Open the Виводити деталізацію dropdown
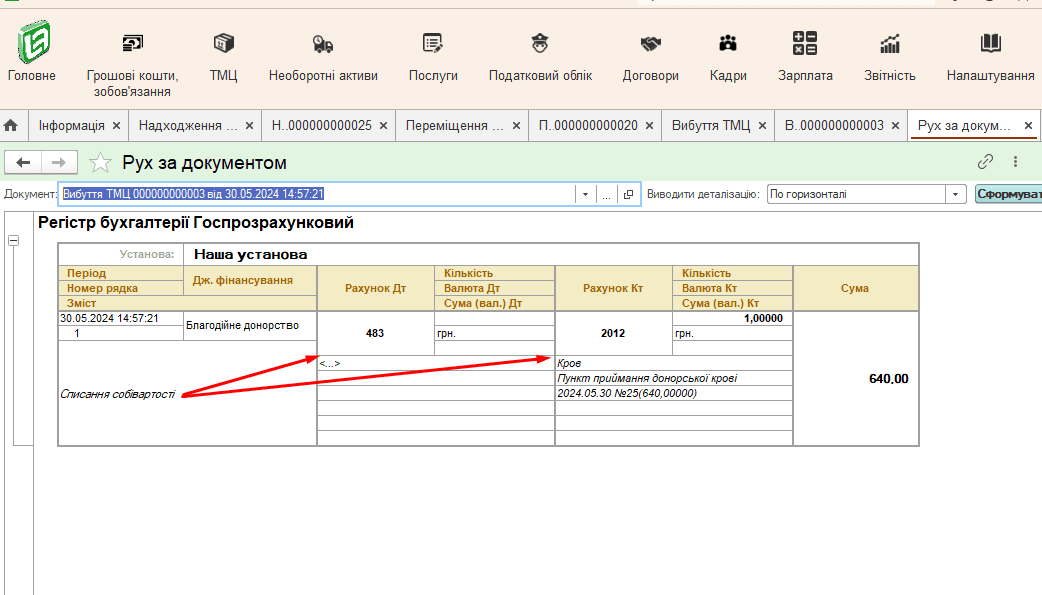Screen dimensions: 1042x595 pyautogui.click(x=956, y=195)
